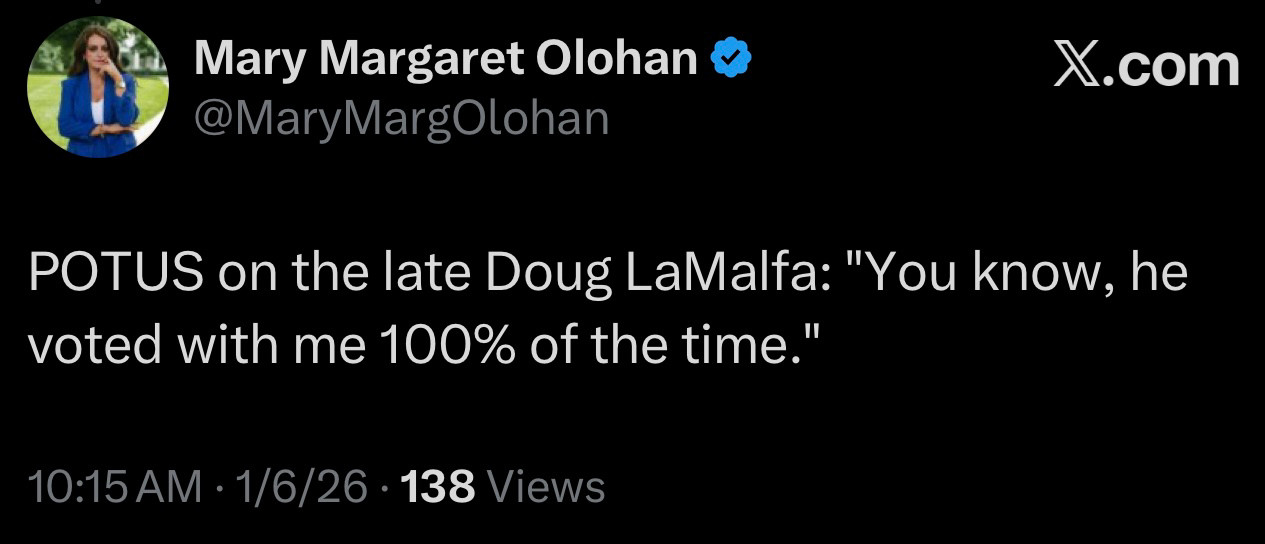This screenshot has height=544, width=1265.
Task: Click the blue verified checkmark badge
Action: 731,60
